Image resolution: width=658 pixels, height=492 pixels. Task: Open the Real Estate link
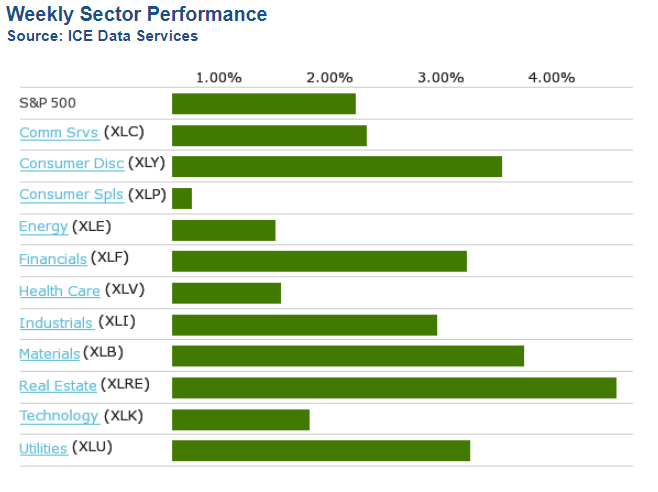pyautogui.click(x=58, y=385)
